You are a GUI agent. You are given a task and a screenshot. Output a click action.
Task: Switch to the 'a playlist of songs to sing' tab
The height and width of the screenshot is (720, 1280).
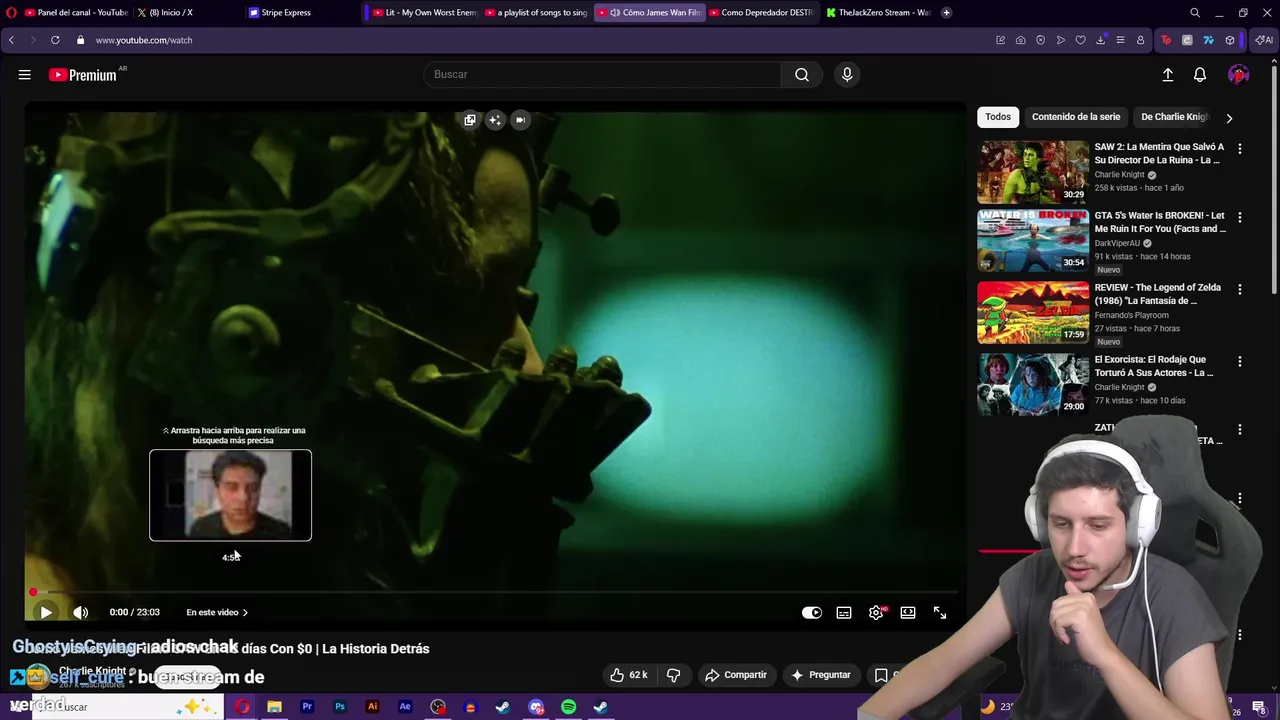[536, 13]
